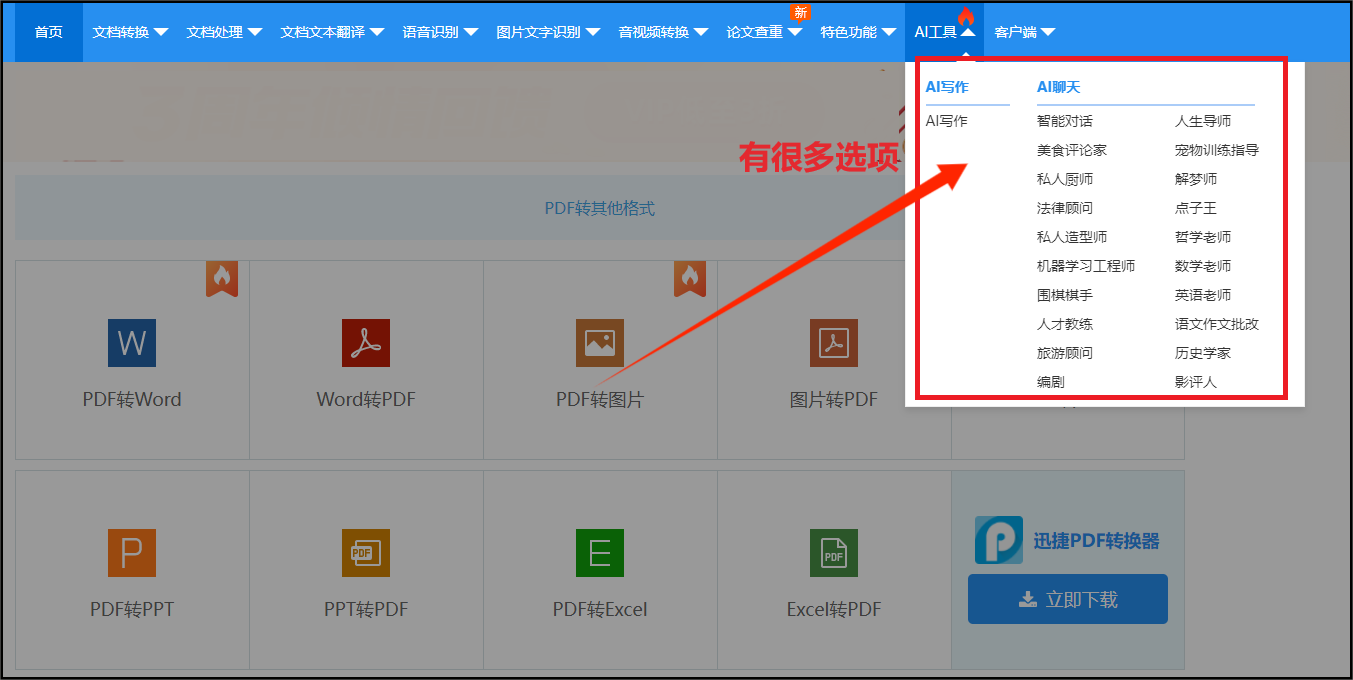Open the 特色功能 menu item

(856, 31)
